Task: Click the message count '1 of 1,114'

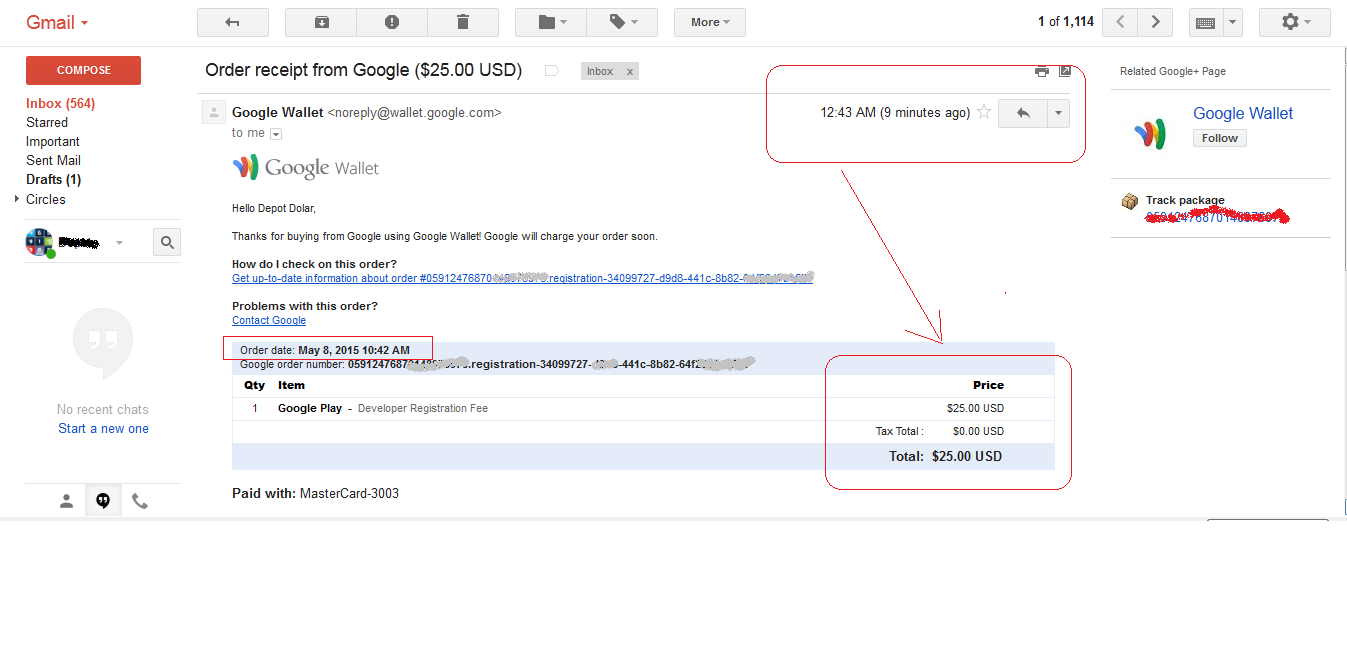Action: pos(1066,21)
